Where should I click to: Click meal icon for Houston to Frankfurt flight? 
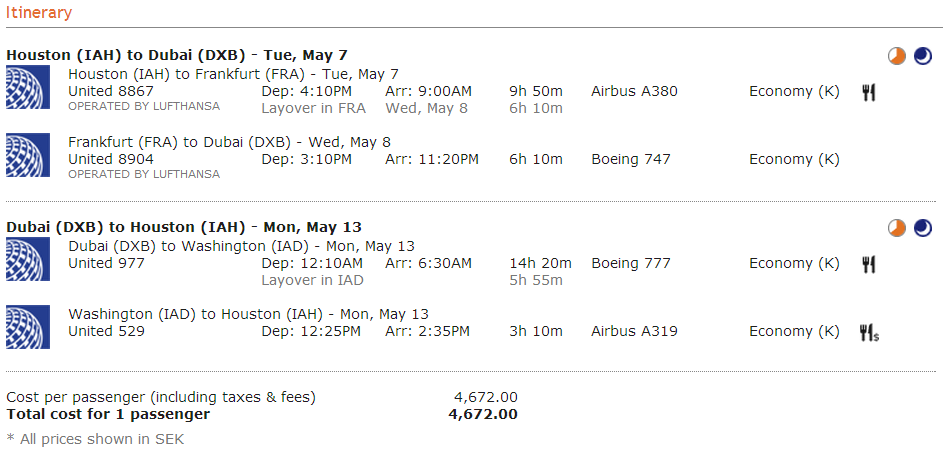pos(869,92)
